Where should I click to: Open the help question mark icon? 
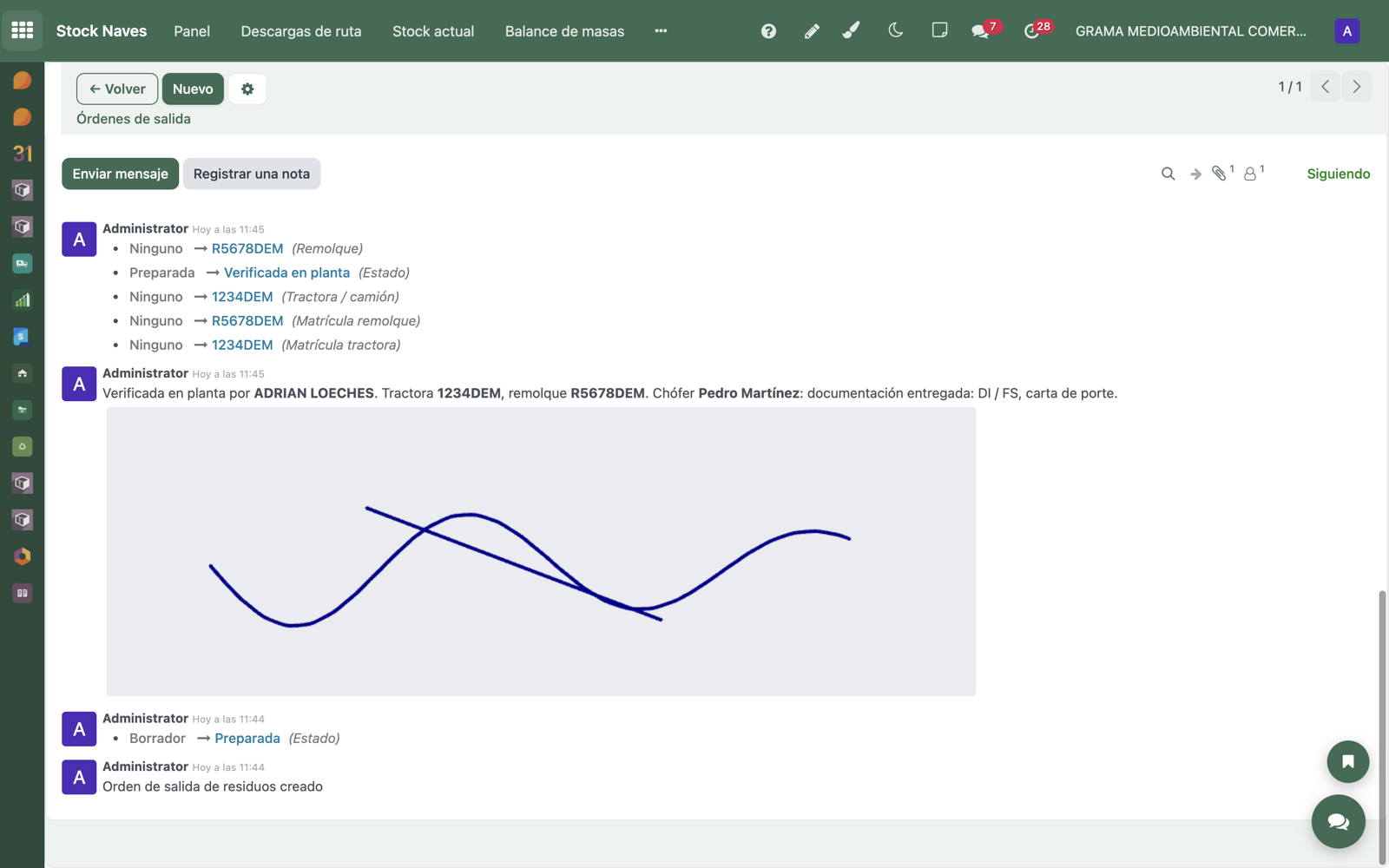pyautogui.click(x=768, y=31)
